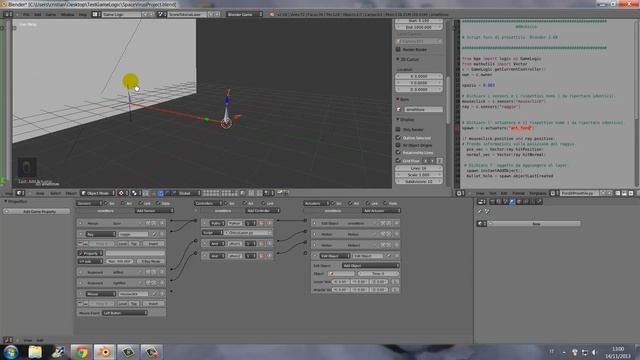The width and height of the screenshot is (640, 360).
Task: Open Google Chrome from the taskbar
Action: click(x=81, y=352)
